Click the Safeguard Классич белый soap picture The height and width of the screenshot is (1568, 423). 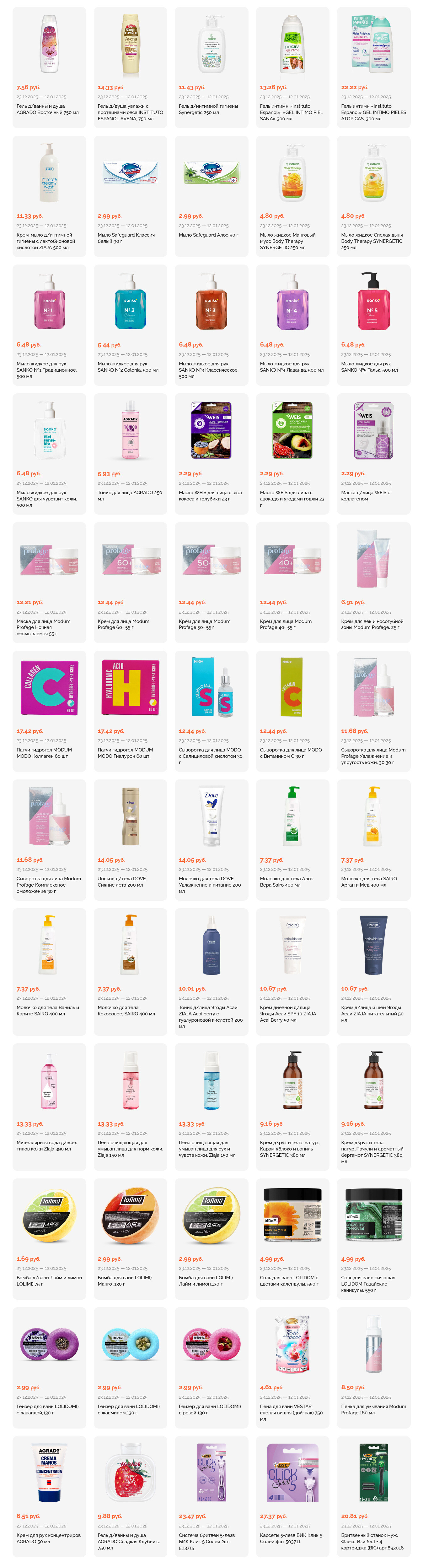click(130, 173)
